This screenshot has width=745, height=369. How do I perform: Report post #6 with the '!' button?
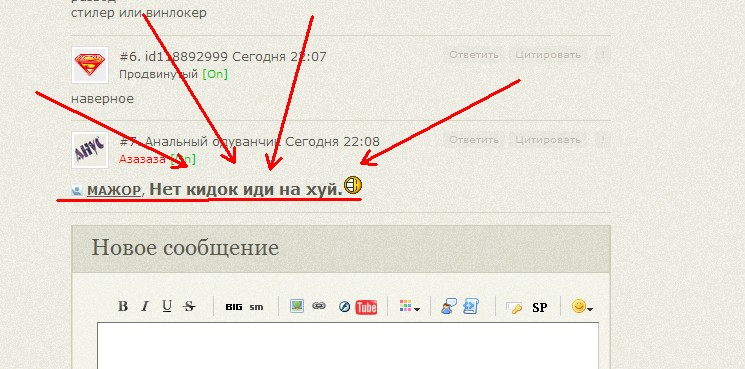pos(602,55)
